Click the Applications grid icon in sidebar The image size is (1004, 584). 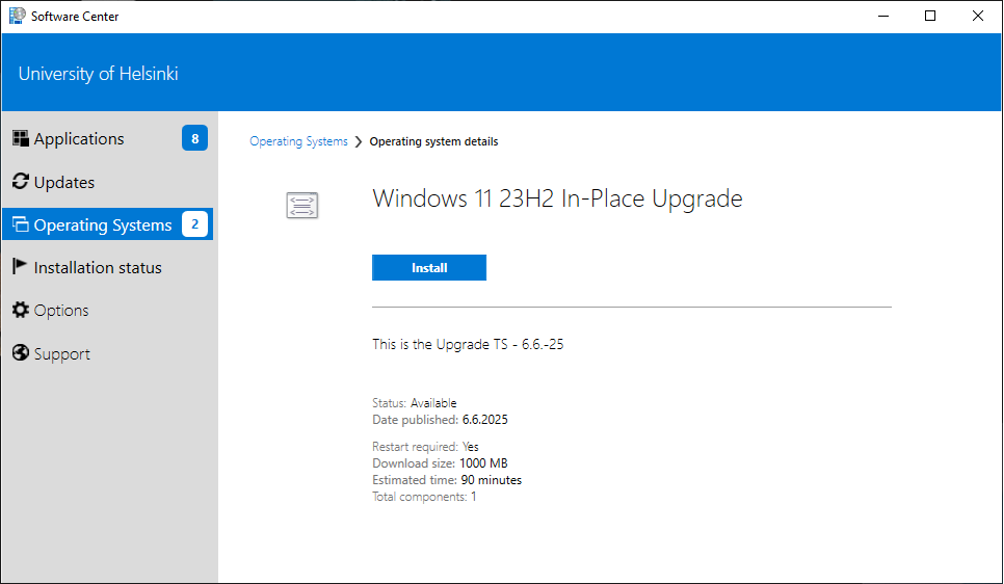point(20,138)
